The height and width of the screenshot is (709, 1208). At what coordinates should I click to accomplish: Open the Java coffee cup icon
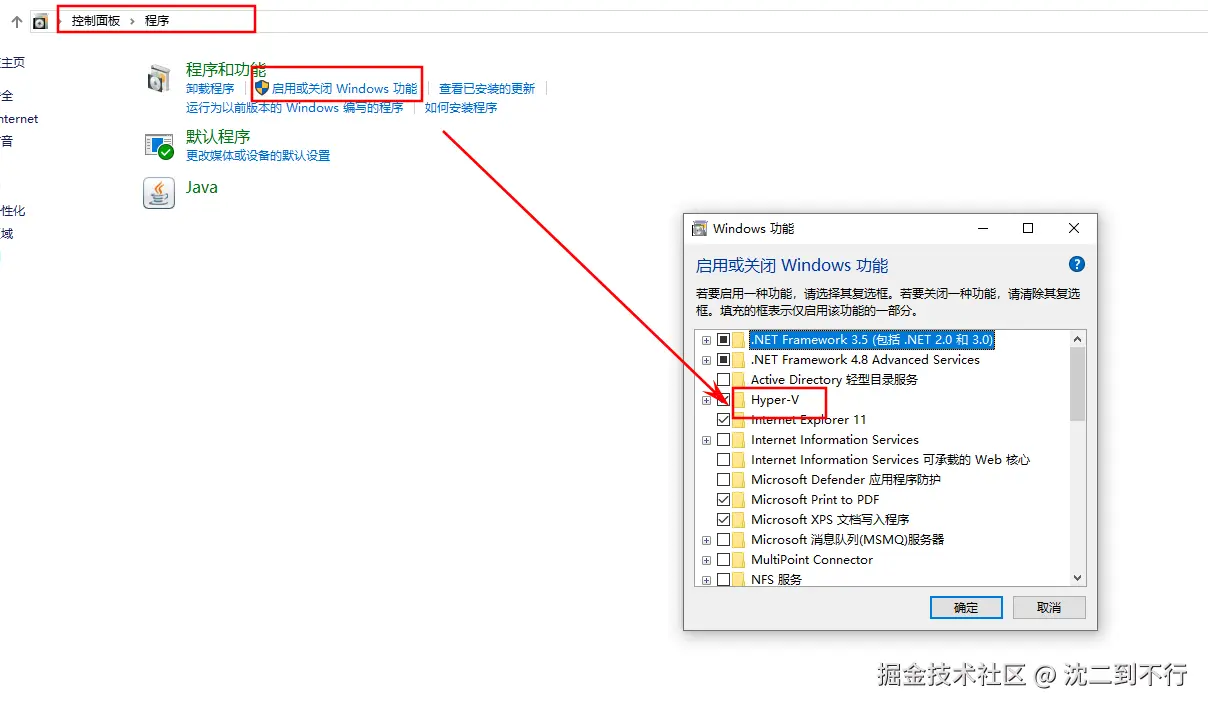pos(159,193)
